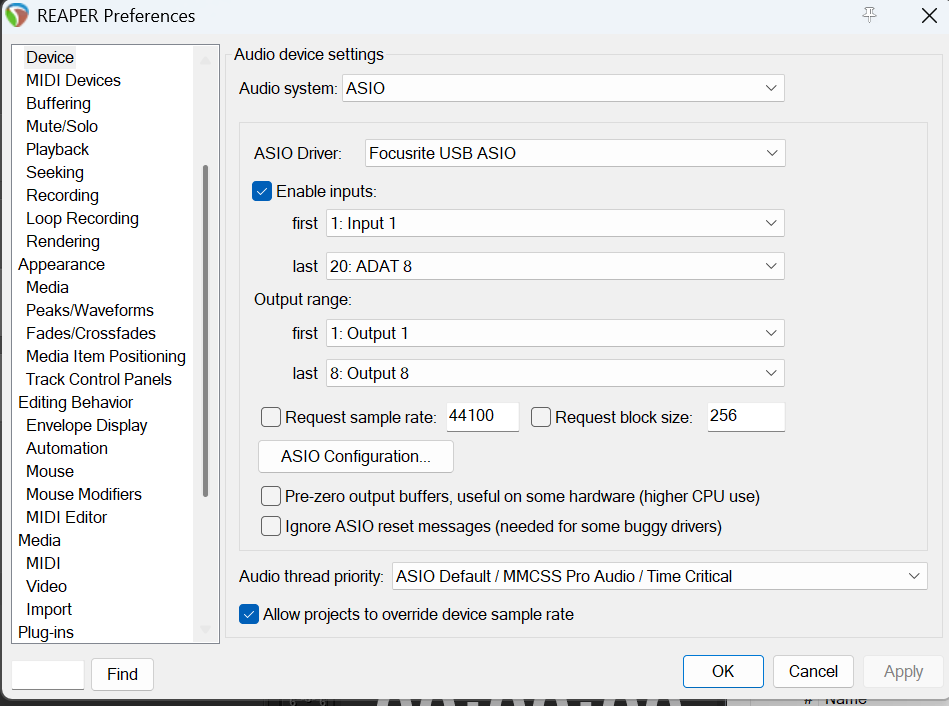The image size is (949, 706).
Task: Open the Audio system dropdown
Action: click(563, 88)
